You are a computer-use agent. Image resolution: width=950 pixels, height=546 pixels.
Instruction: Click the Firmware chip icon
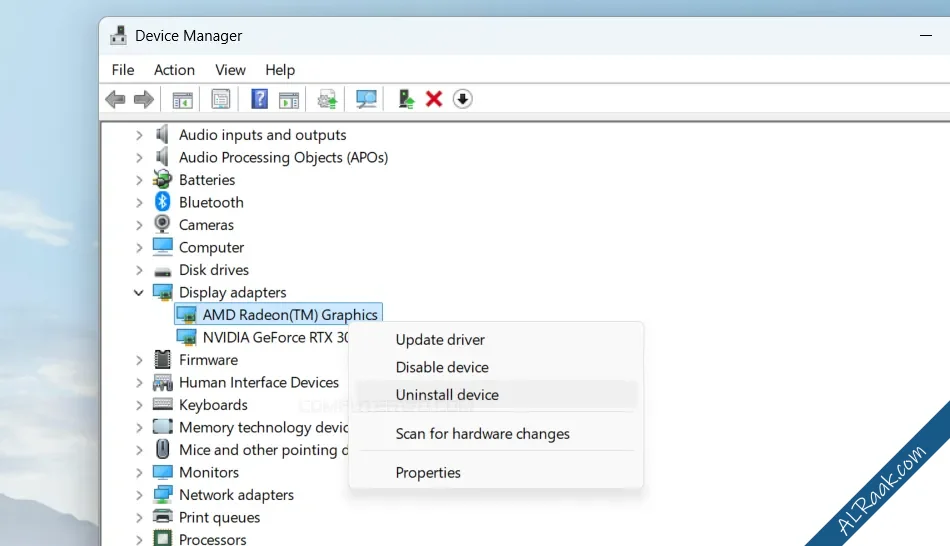(162, 359)
